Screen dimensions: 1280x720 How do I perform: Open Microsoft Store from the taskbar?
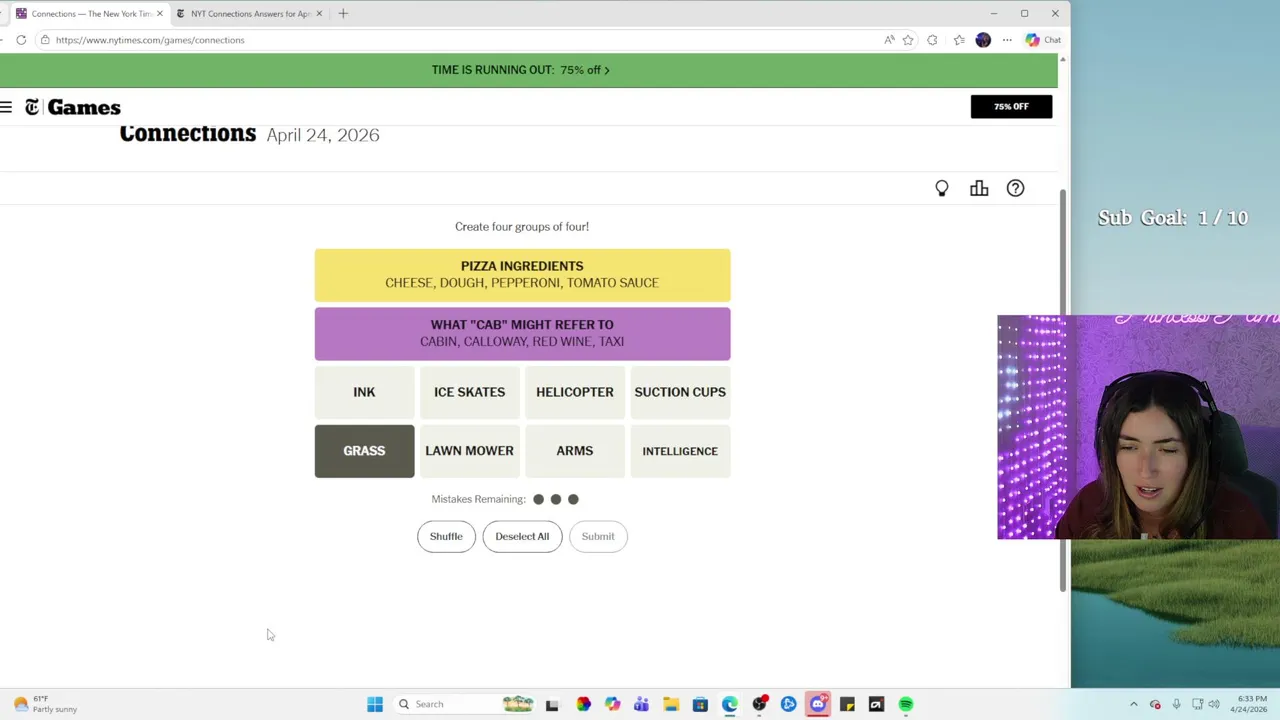[700, 704]
